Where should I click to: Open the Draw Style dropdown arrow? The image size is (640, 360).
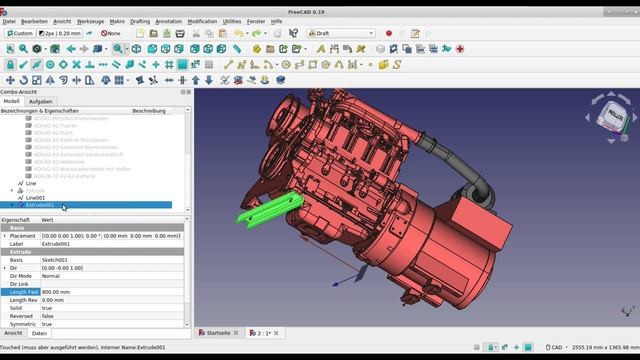tap(45, 49)
